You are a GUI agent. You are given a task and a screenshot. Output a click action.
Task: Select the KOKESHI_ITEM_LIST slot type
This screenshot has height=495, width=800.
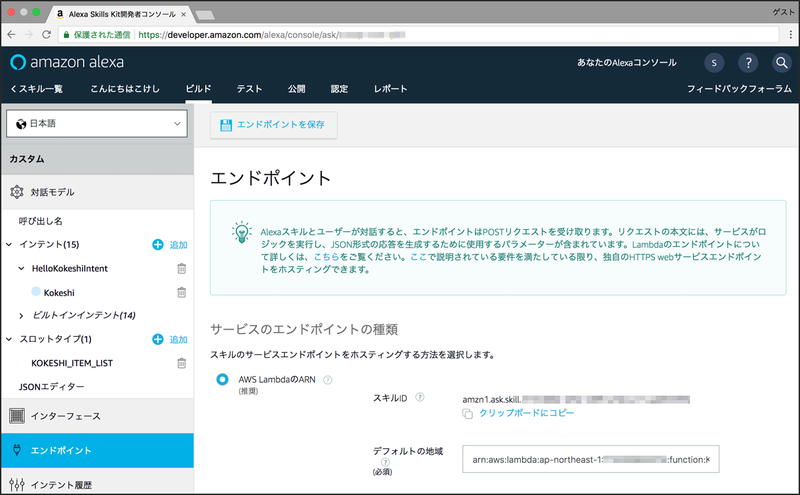tap(72, 363)
